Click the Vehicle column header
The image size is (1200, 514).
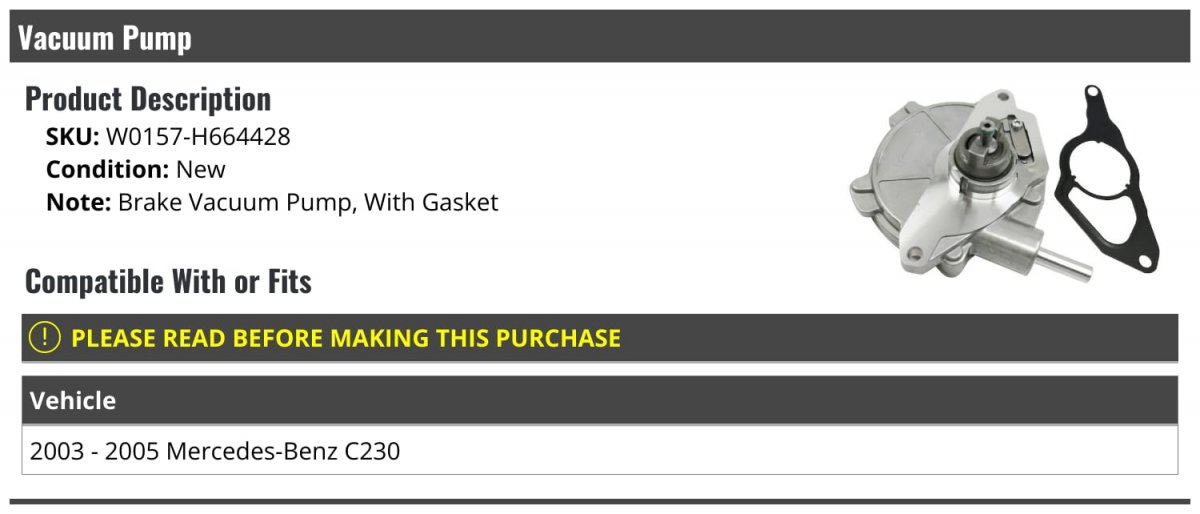[73, 401]
